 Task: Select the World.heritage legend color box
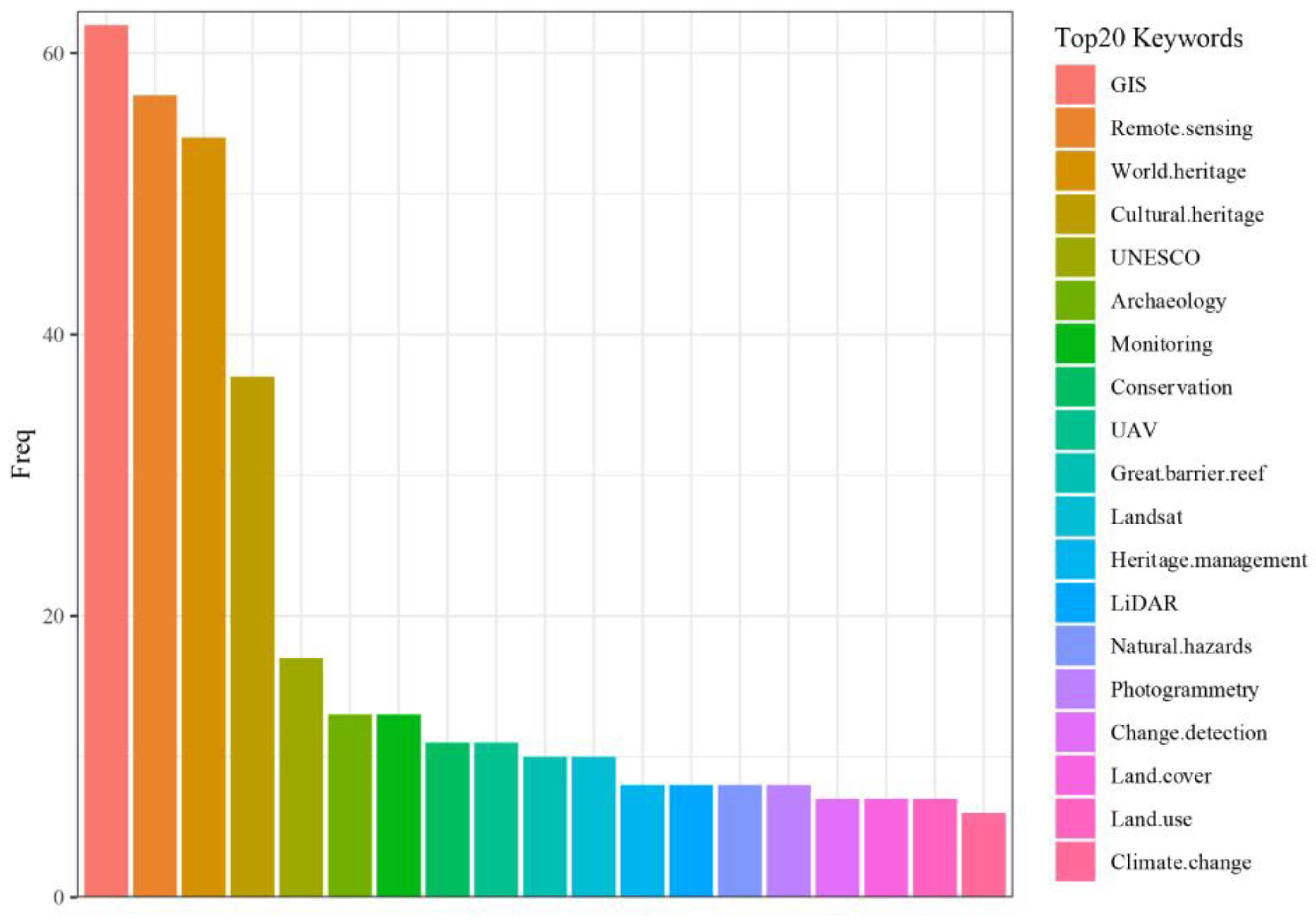point(1075,171)
